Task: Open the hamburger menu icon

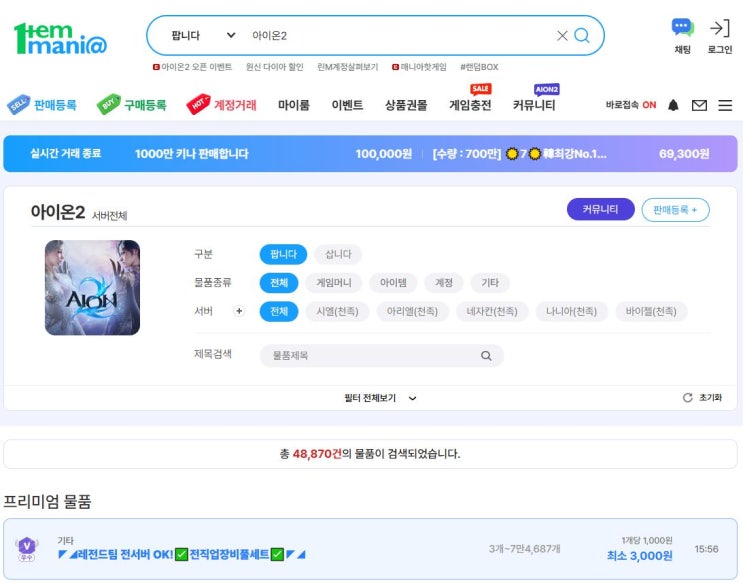Action: [725, 105]
